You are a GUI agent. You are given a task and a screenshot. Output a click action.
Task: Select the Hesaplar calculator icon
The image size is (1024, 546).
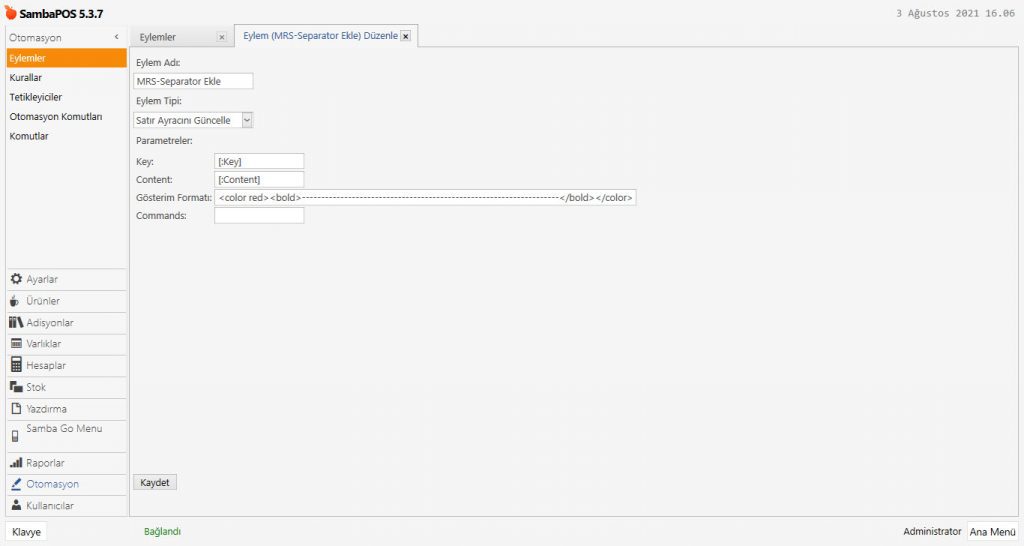point(16,366)
